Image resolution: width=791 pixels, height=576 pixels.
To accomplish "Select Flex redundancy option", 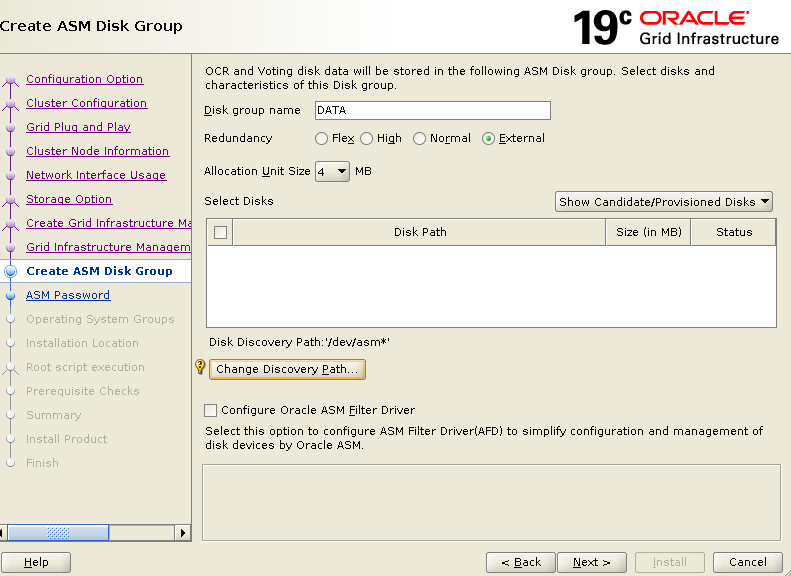I will (x=321, y=139).
